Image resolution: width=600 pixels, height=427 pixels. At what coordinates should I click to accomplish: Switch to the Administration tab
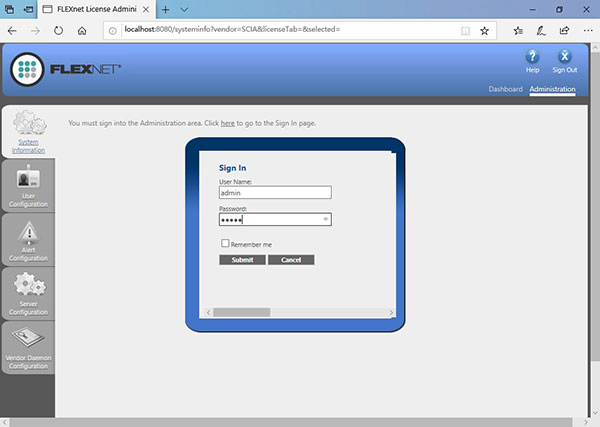click(x=552, y=89)
